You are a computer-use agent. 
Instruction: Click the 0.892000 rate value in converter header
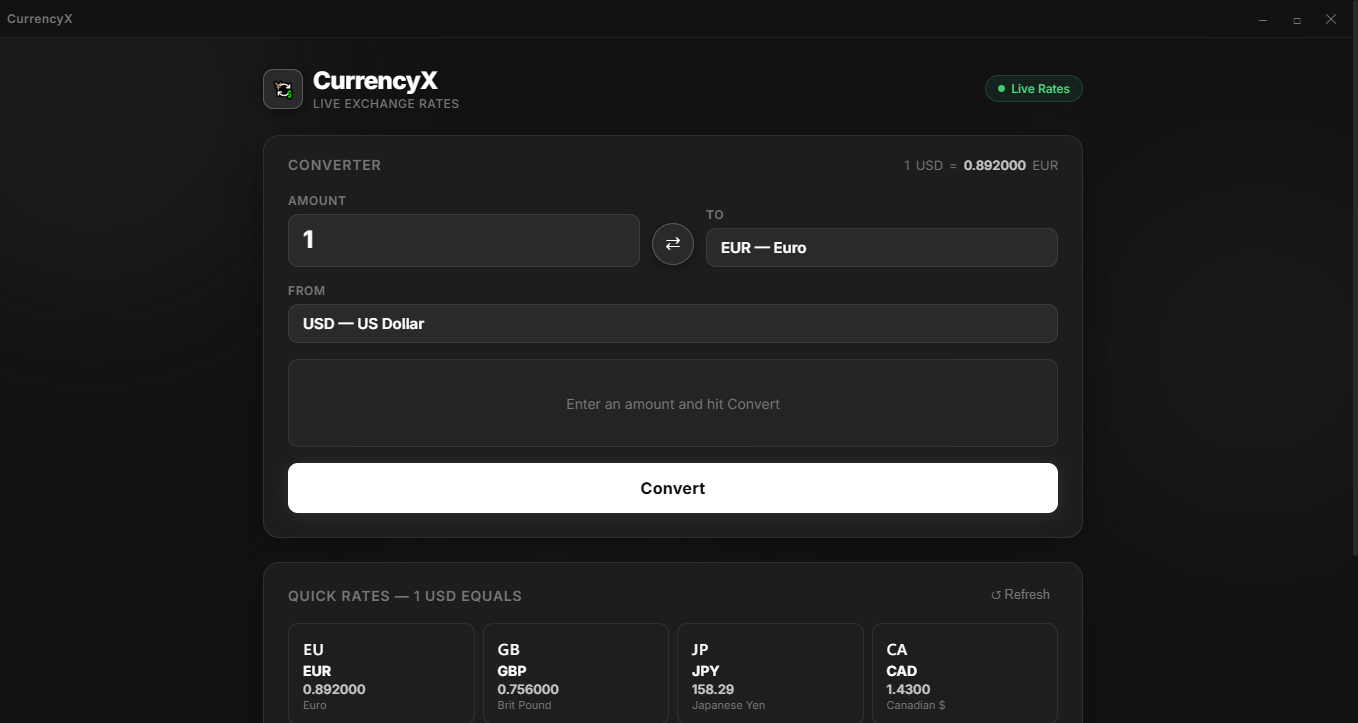(995, 165)
